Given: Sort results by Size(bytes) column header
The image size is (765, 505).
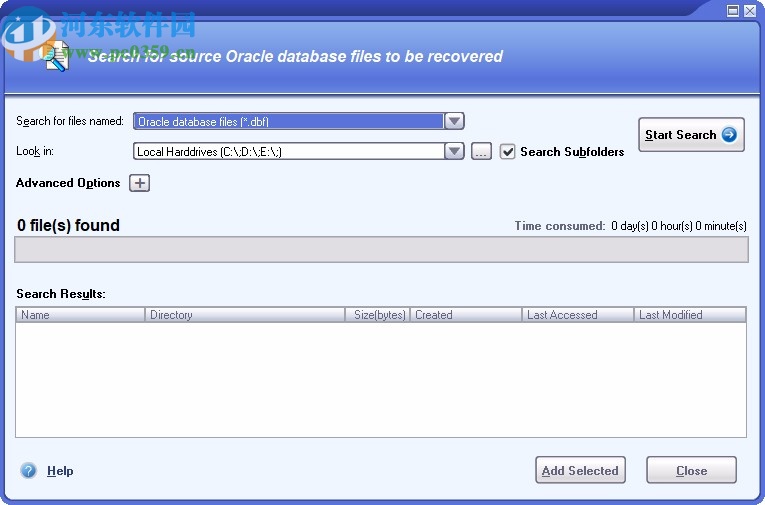Looking at the screenshot, I should [x=378, y=315].
